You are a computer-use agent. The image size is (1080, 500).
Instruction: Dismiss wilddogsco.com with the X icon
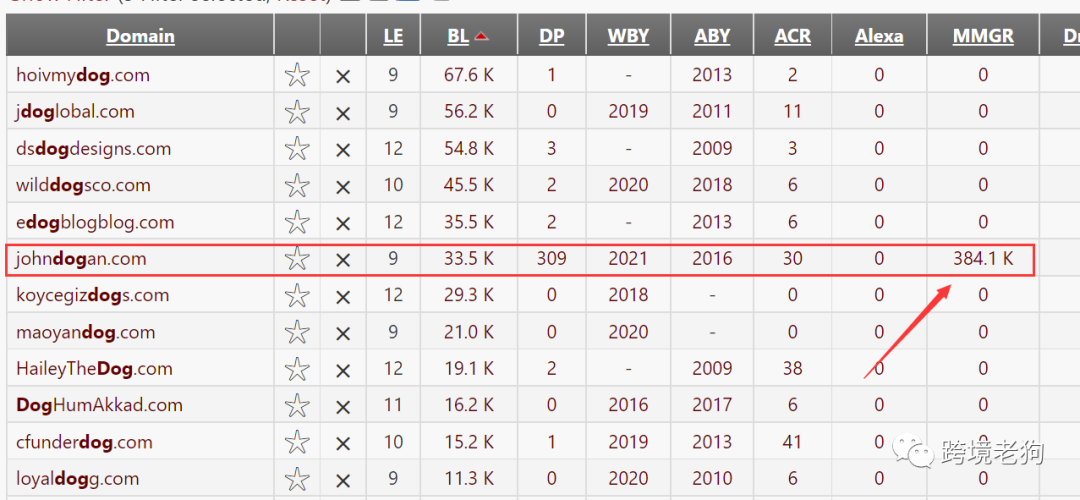coord(343,187)
